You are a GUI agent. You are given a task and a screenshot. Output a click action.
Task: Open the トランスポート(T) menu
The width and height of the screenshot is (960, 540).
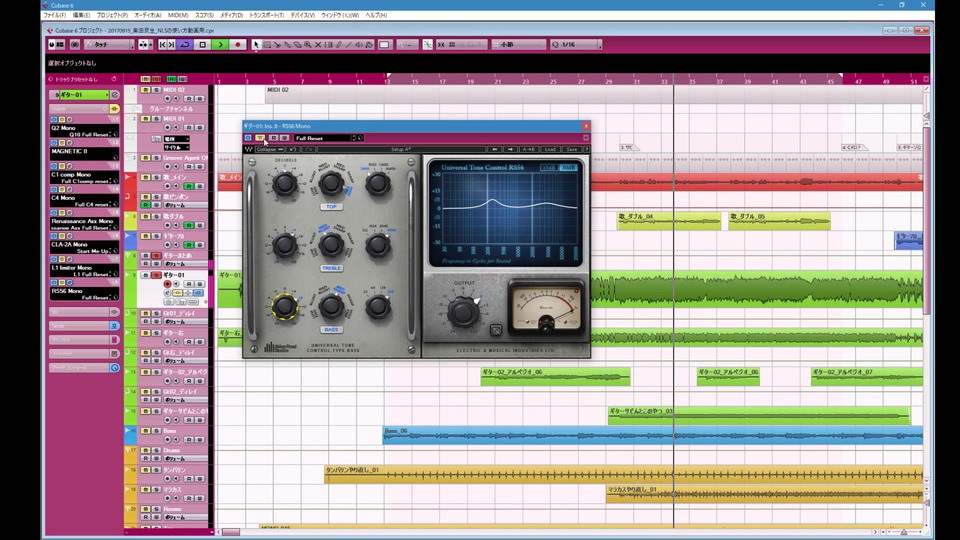coord(266,15)
